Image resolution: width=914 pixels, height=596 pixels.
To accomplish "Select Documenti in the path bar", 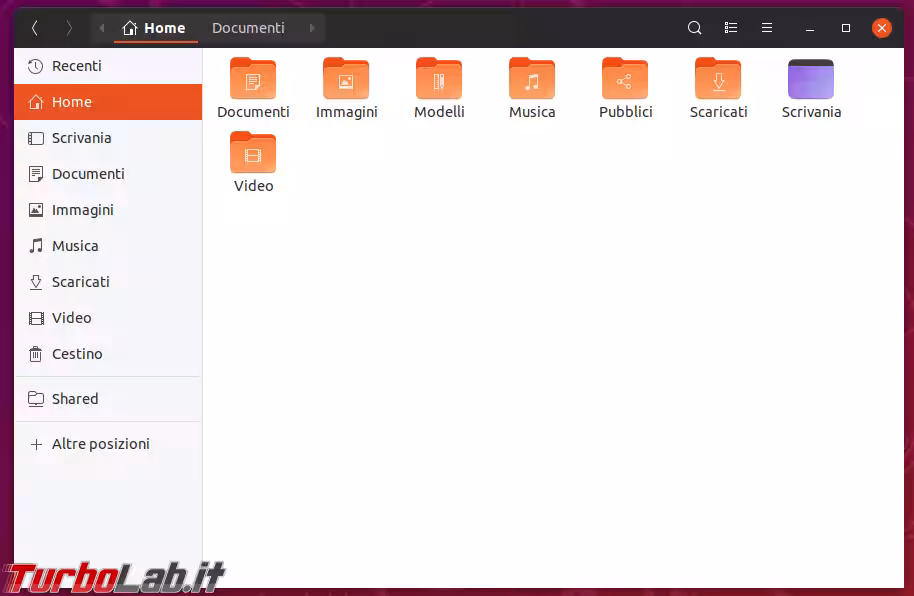I will [248, 28].
